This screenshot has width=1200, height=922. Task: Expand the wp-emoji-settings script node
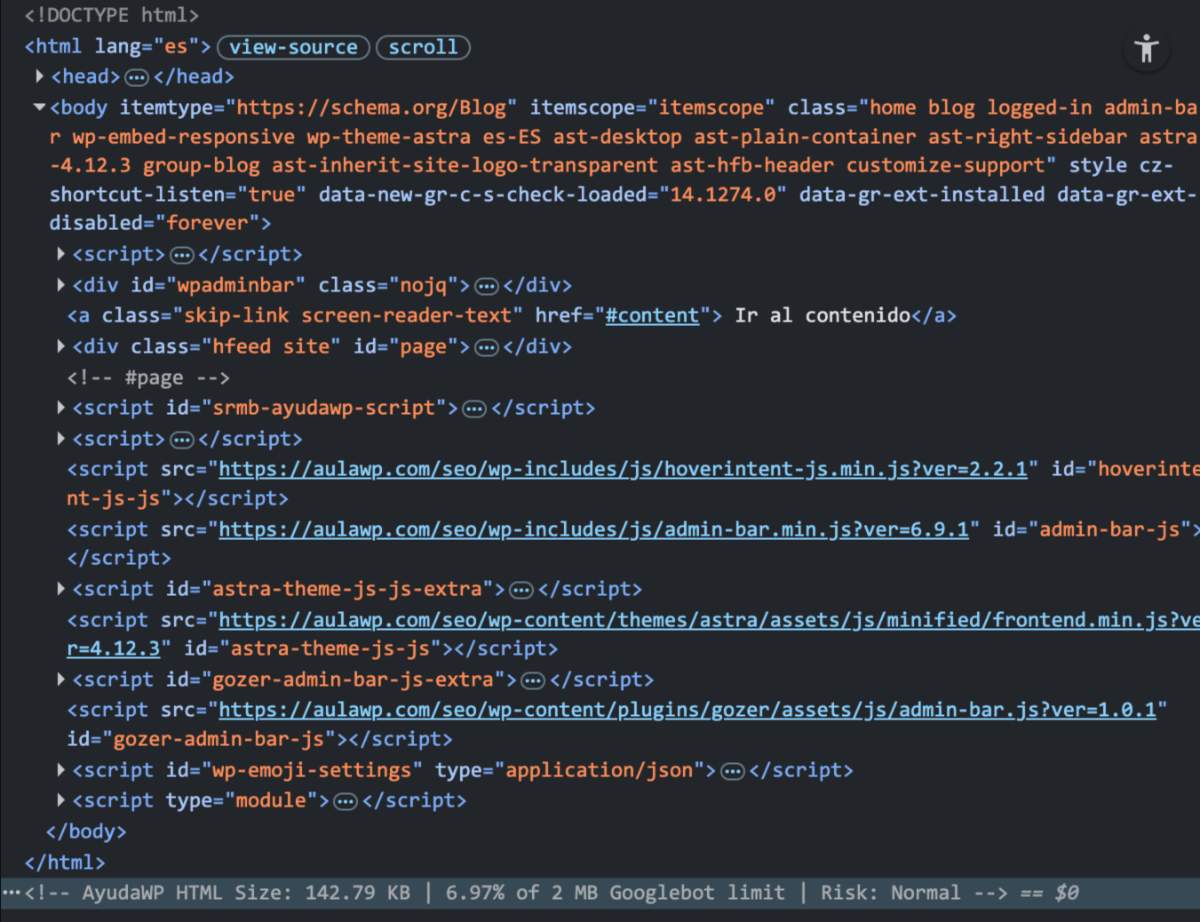tap(62, 770)
